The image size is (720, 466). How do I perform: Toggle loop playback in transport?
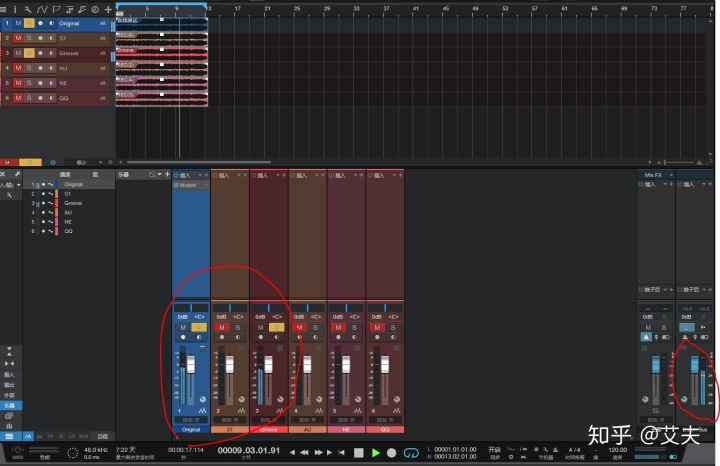(411, 453)
